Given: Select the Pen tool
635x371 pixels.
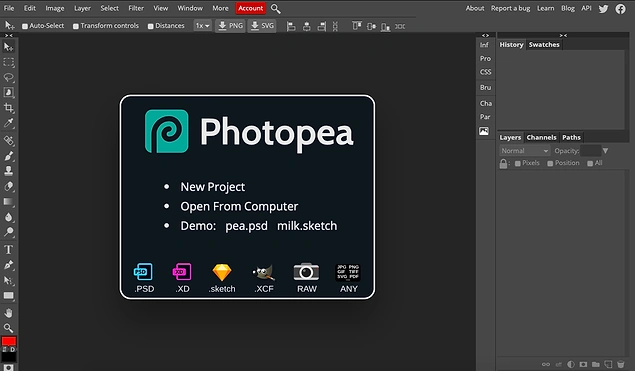Looking at the screenshot, I should [x=9, y=265].
